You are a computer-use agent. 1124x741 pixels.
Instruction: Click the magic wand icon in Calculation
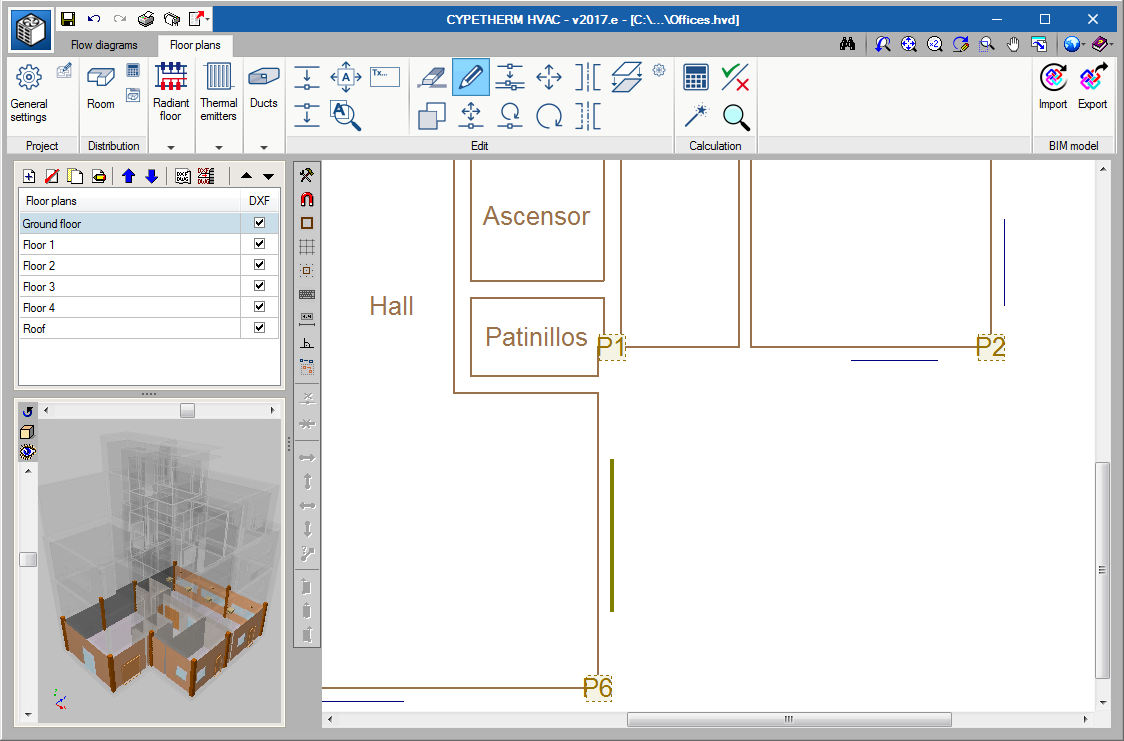tap(696, 116)
